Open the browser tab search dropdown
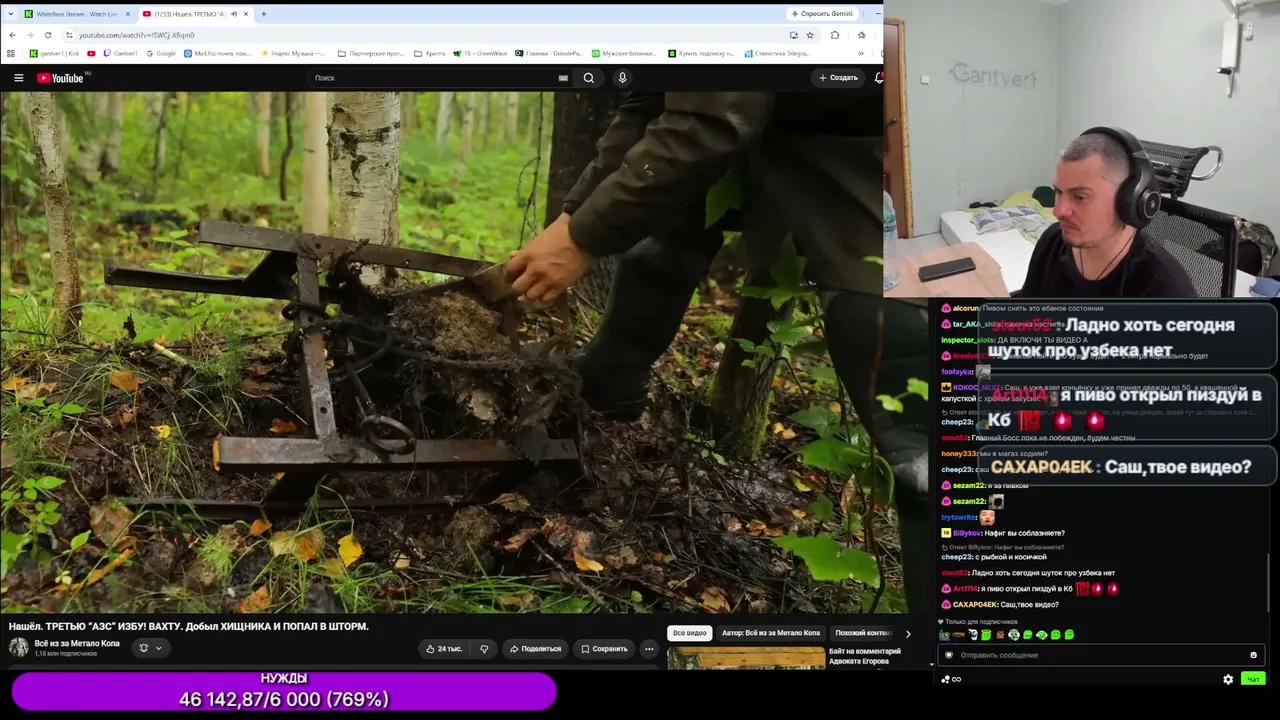Image resolution: width=1280 pixels, height=720 pixels. 11,14
